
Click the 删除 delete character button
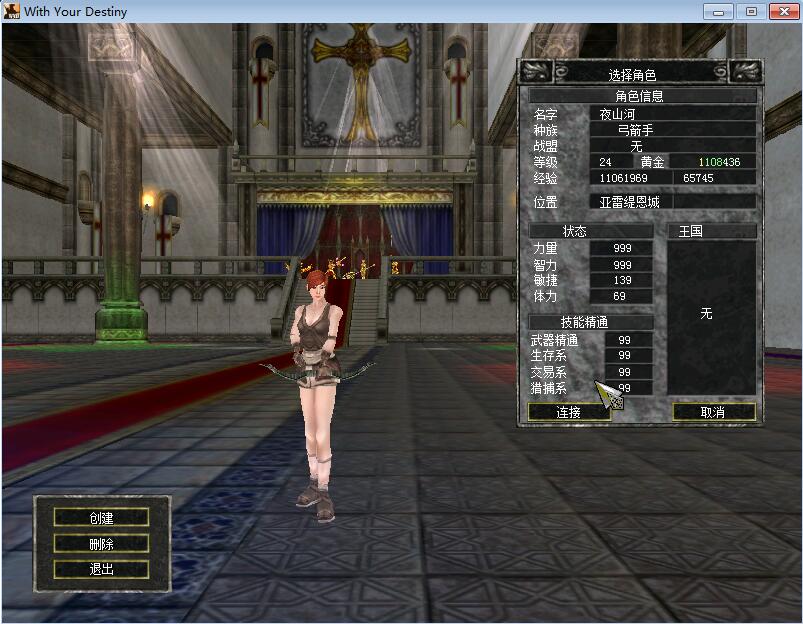(101, 543)
